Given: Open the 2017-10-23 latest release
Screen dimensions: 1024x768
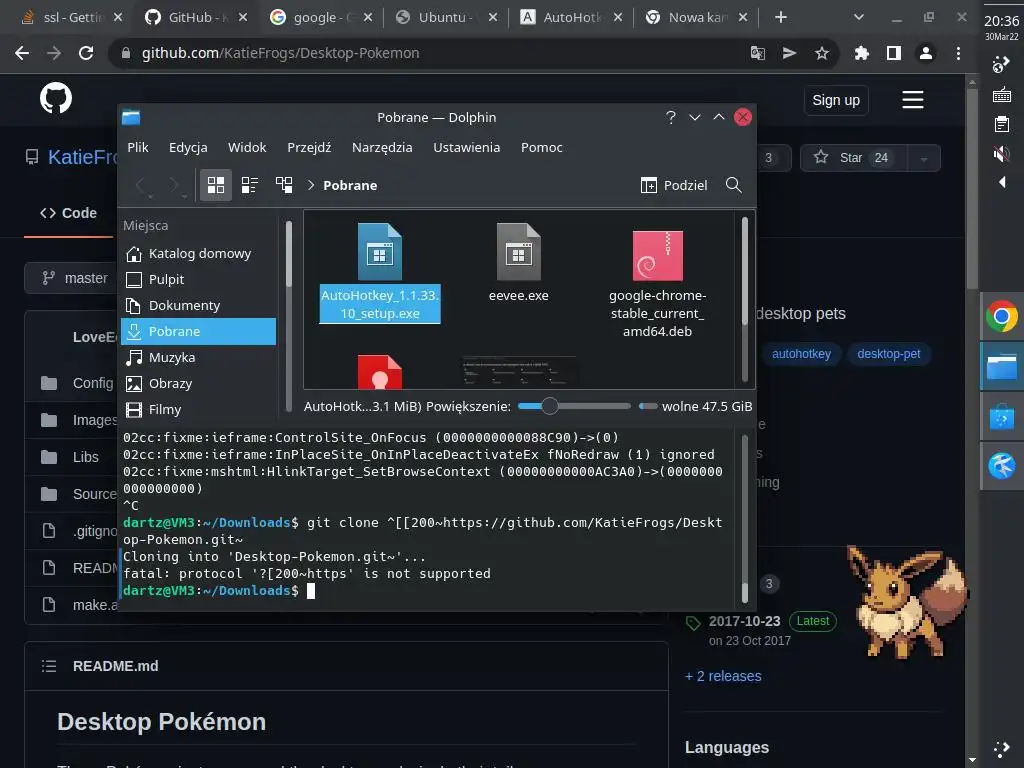Looking at the screenshot, I should pyautogui.click(x=744, y=621).
